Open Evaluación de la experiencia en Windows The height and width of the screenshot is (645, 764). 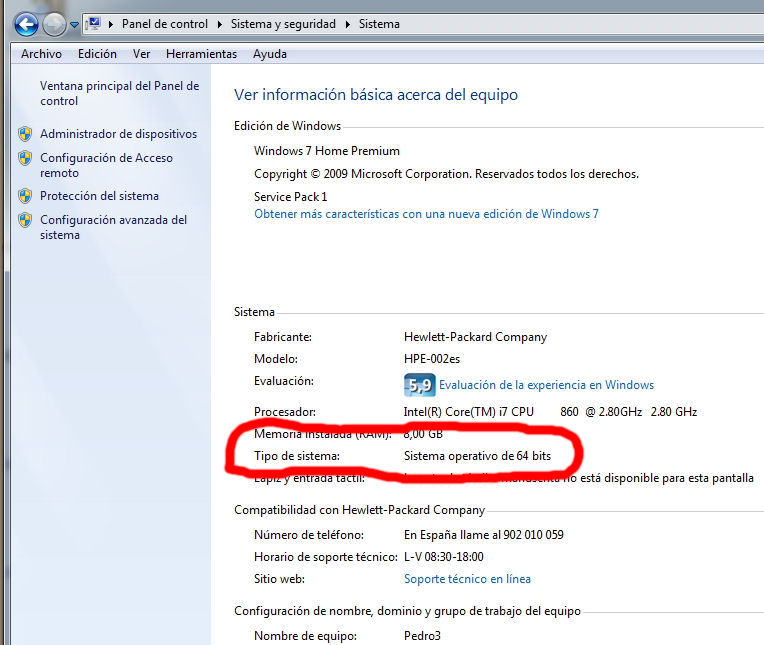[x=546, y=385]
